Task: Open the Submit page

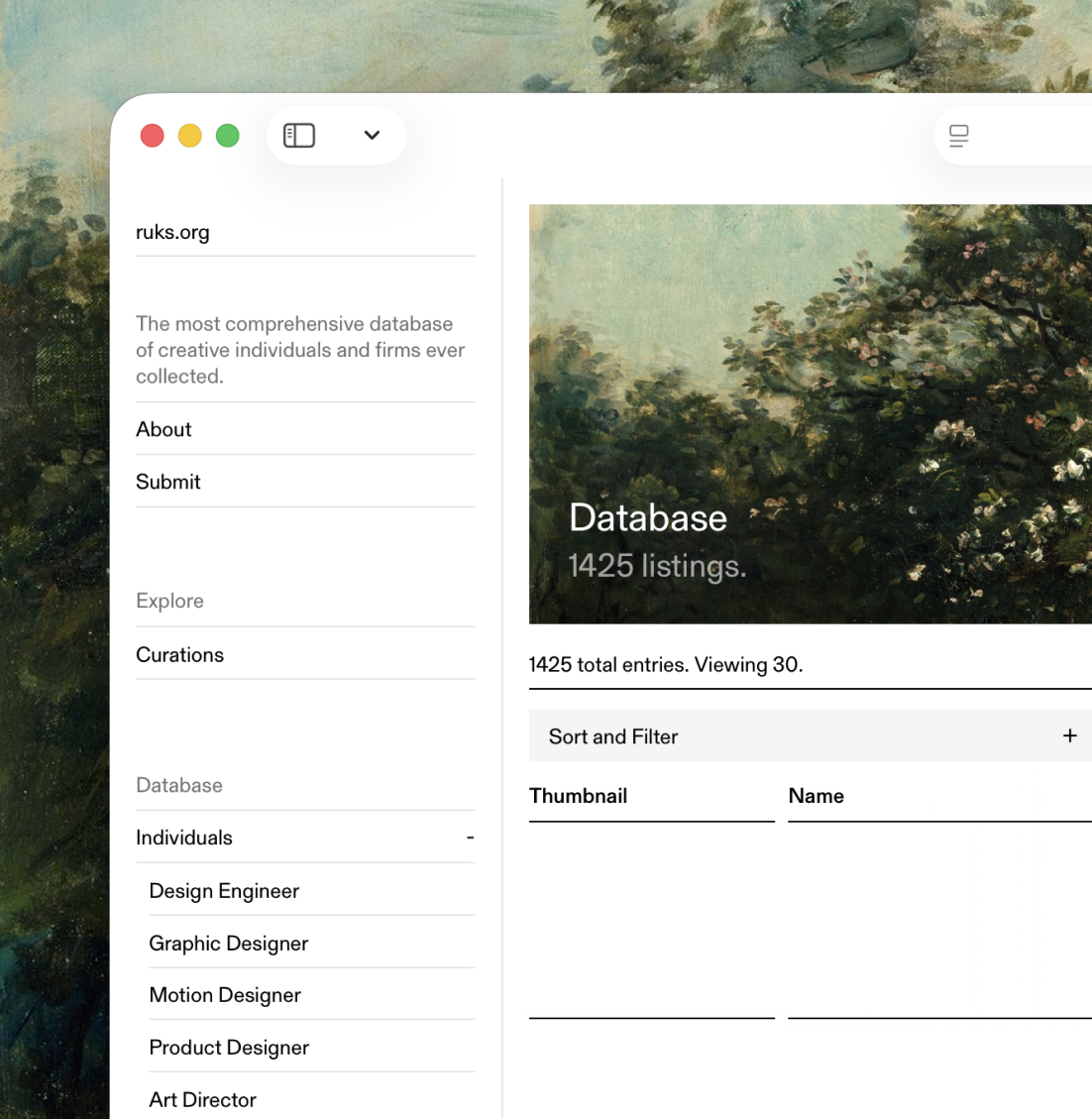Action: pyautogui.click(x=167, y=482)
